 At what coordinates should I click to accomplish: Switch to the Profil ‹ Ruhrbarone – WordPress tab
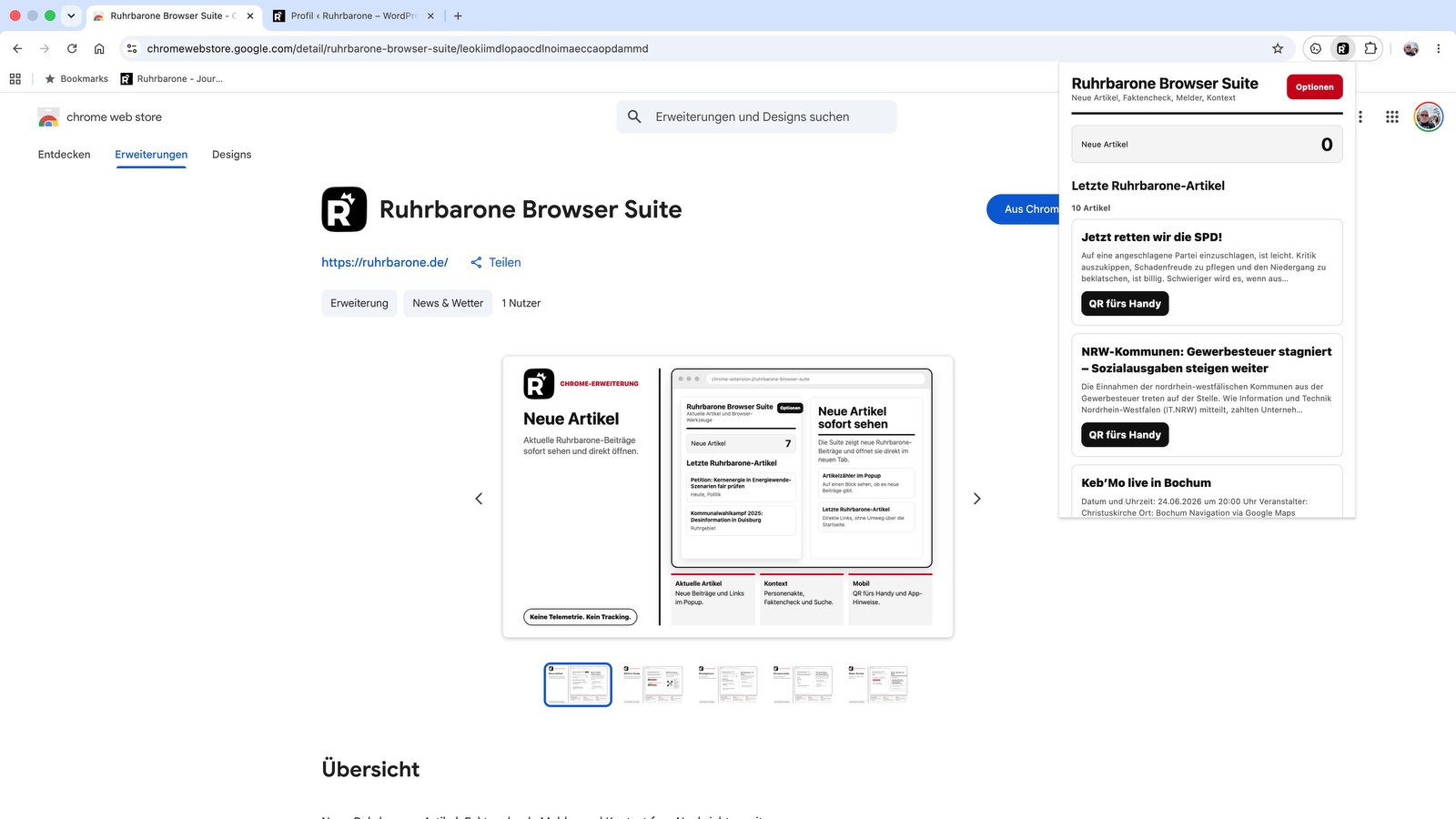[x=353, y=15]
